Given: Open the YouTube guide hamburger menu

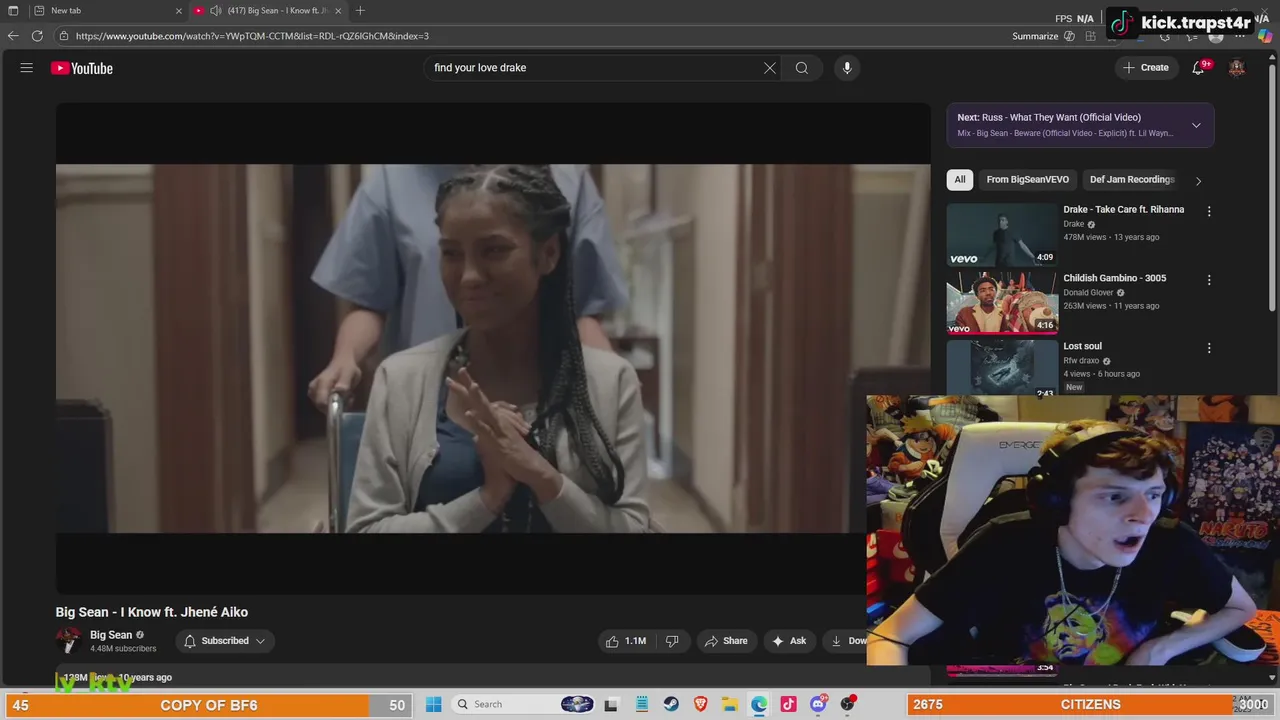Looking at the screenshot, I should [27, 68].
